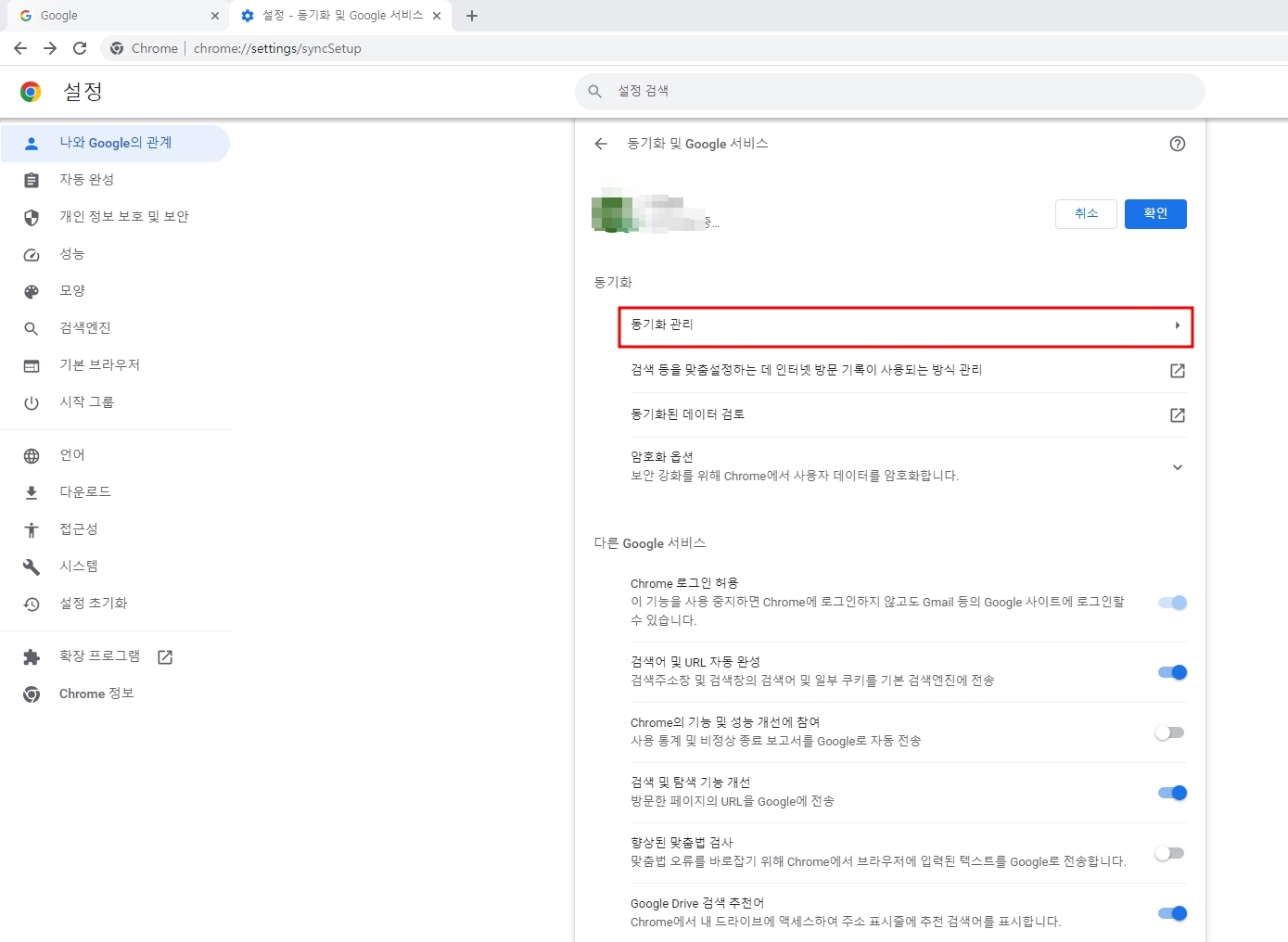Click the 검색엔진 magnifier icon
This screenshot has width=1288, height=942.
tap(32, 328)
